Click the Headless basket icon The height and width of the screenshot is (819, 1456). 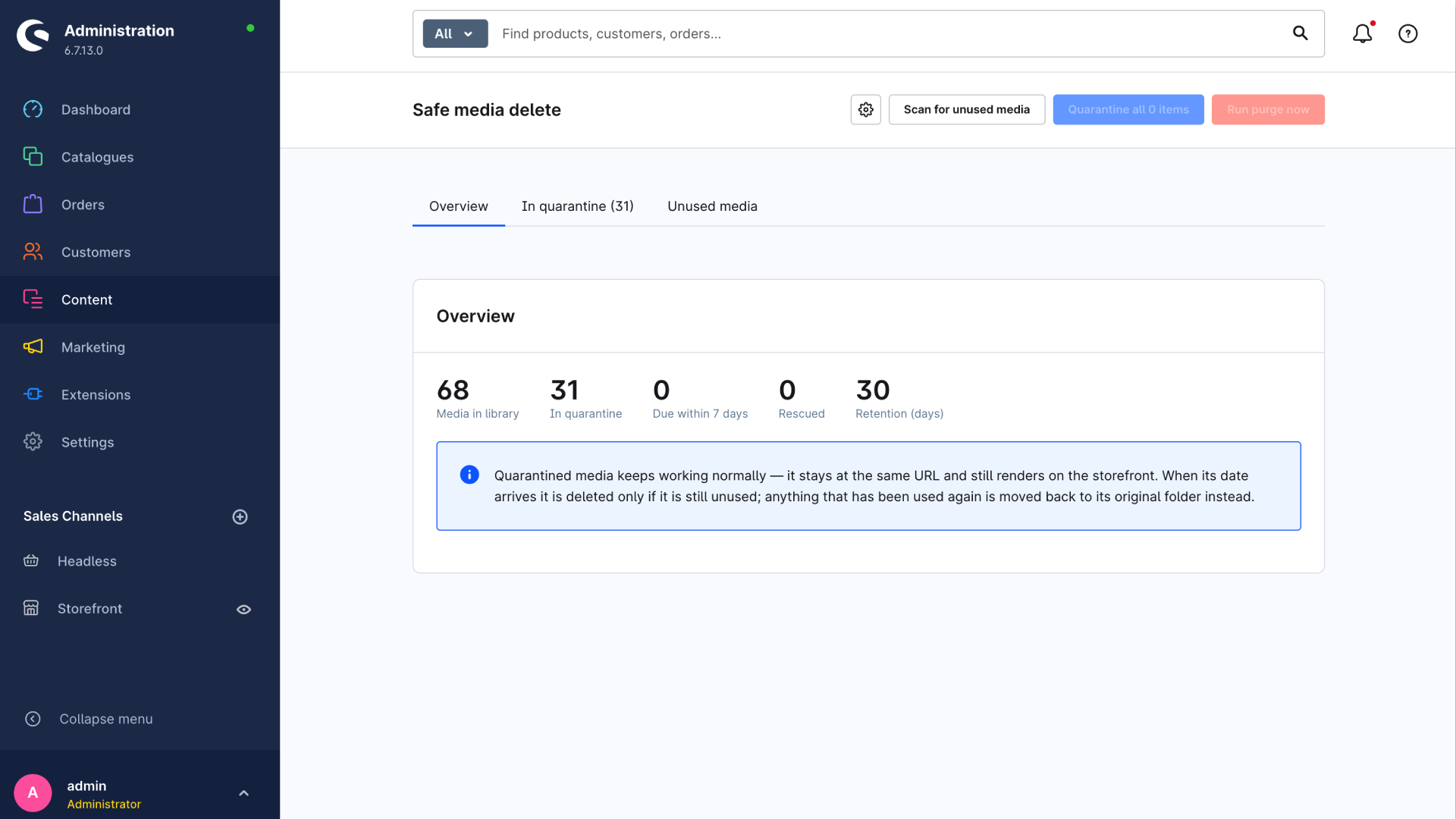(x=31, y=560)
